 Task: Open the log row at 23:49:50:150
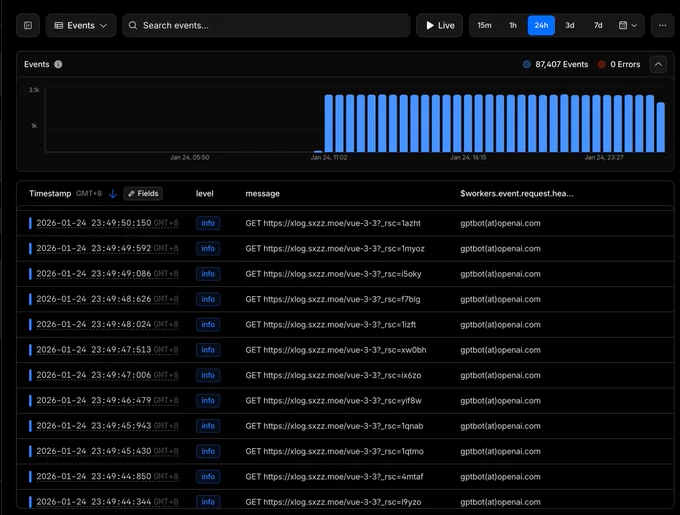[345, 223]
